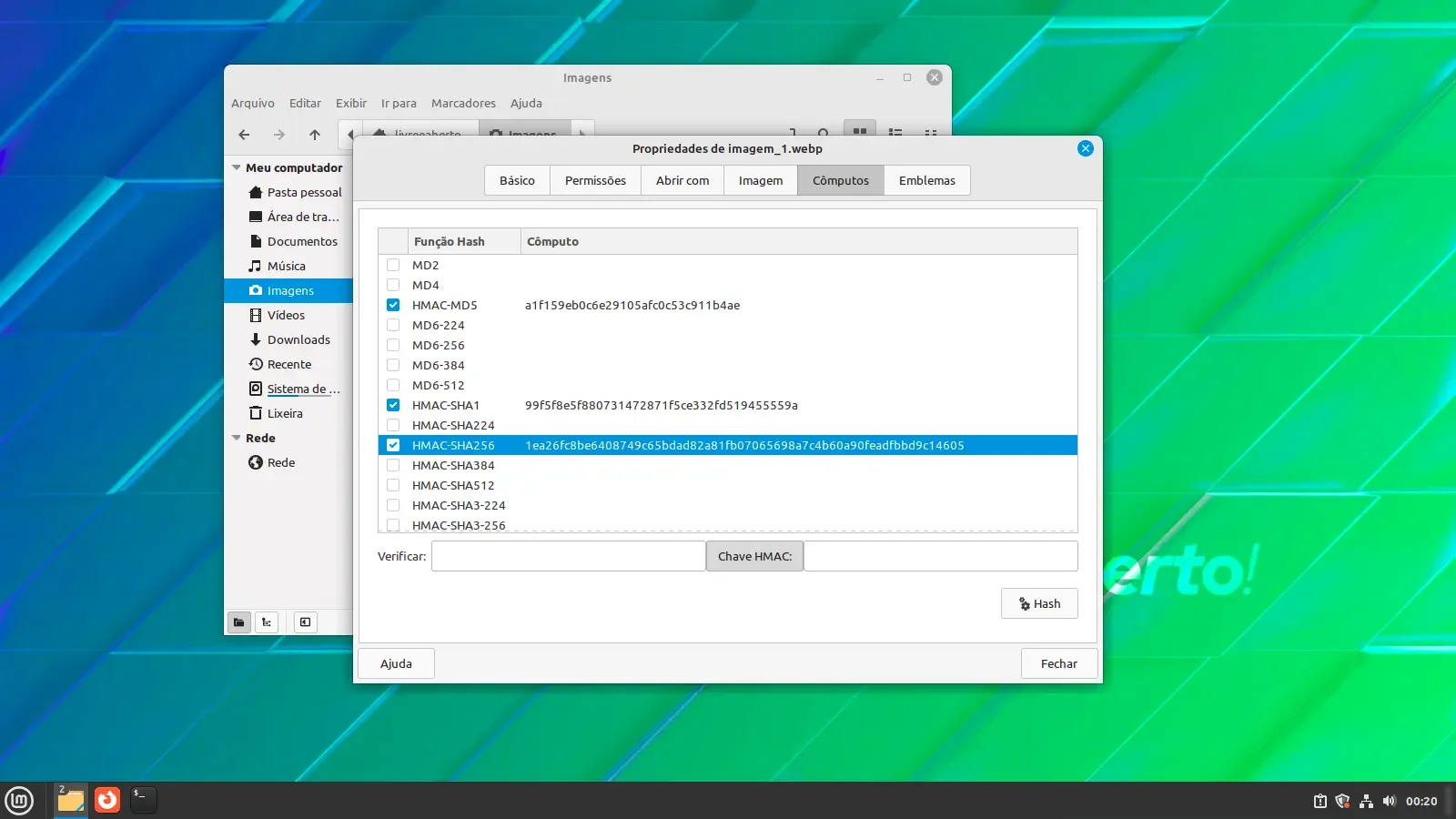1456x819 pixels.
Task: Sort by Função Hash column header
Action: 464,241
